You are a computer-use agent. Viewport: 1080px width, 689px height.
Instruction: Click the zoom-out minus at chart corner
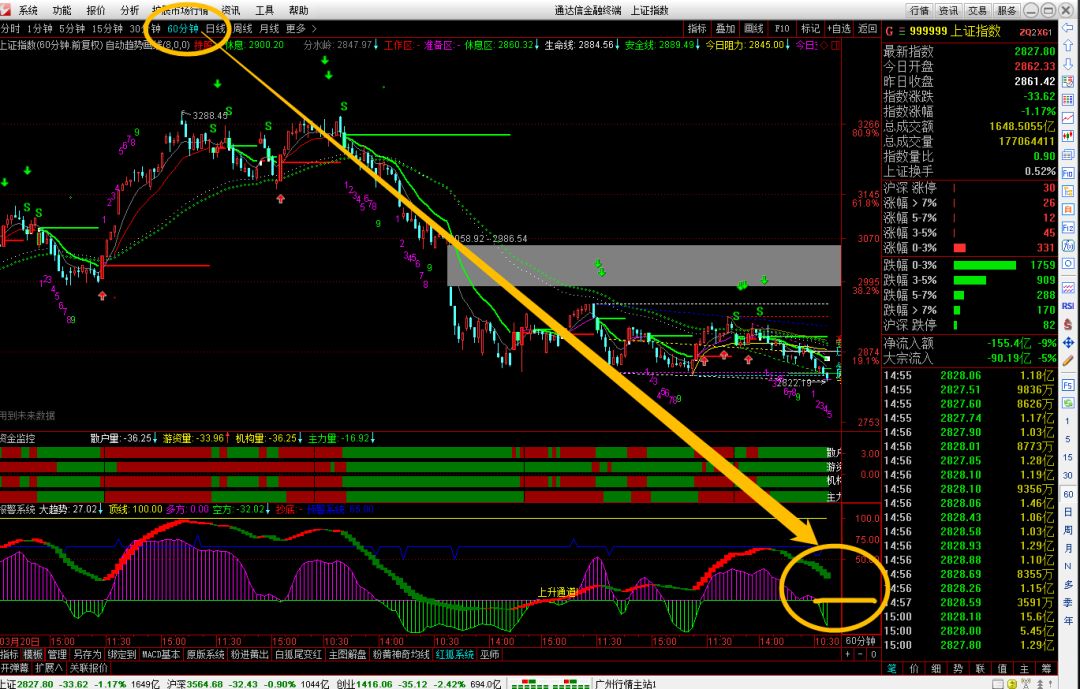click(x=861, y=654)
